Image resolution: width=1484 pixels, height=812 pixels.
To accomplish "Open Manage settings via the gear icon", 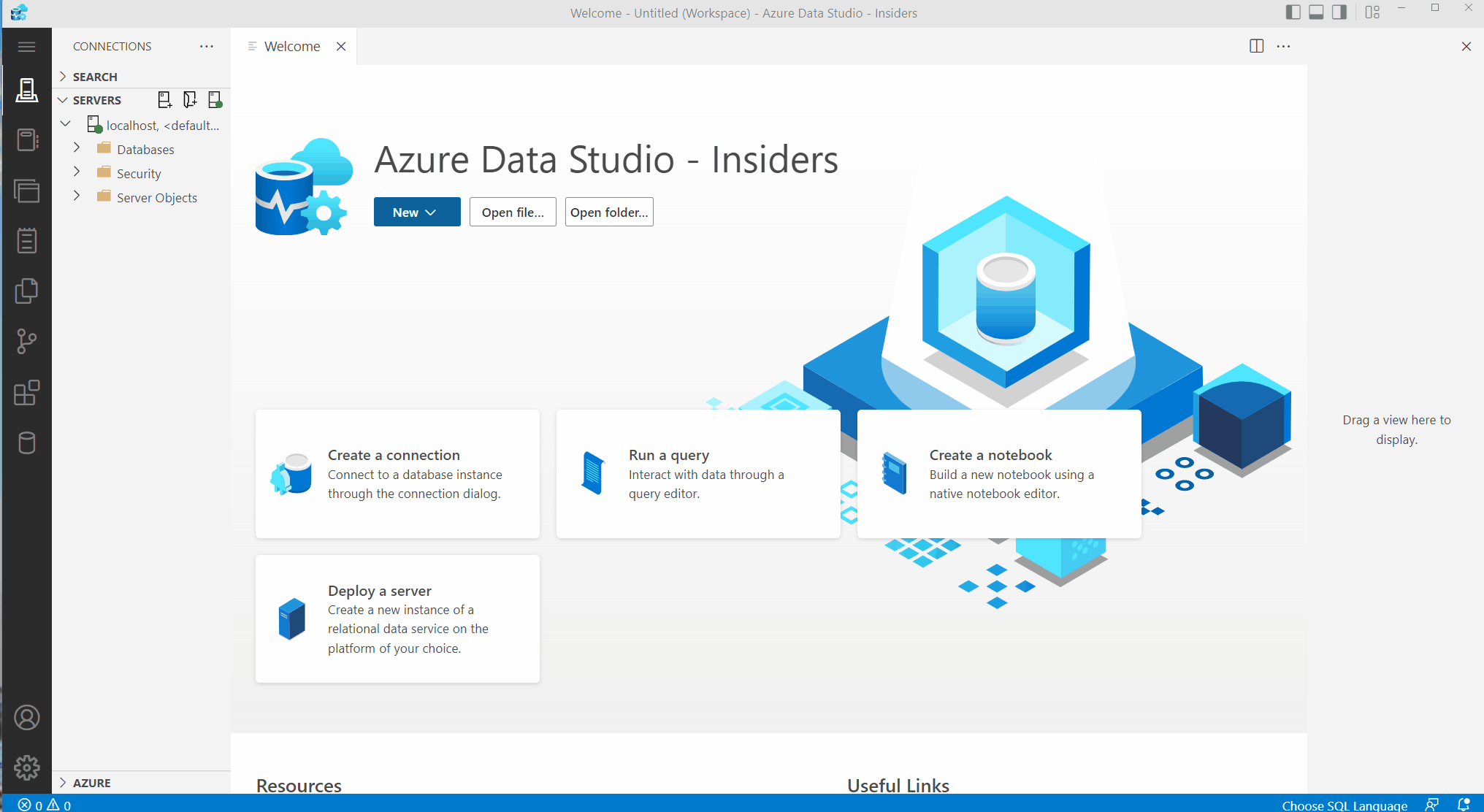I will click(x=27, y=767).
